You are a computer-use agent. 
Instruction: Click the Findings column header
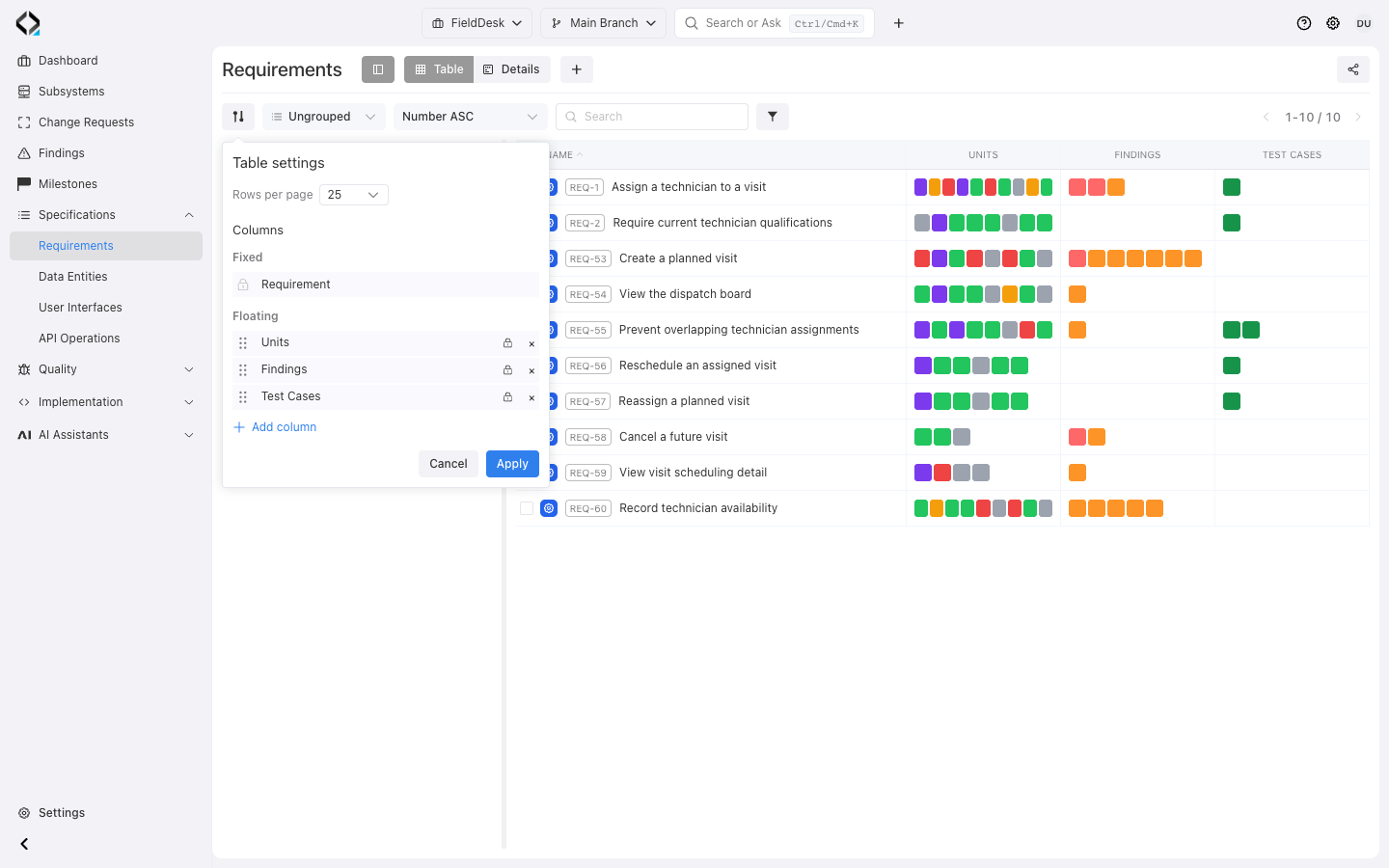(x=1137, y=154)
